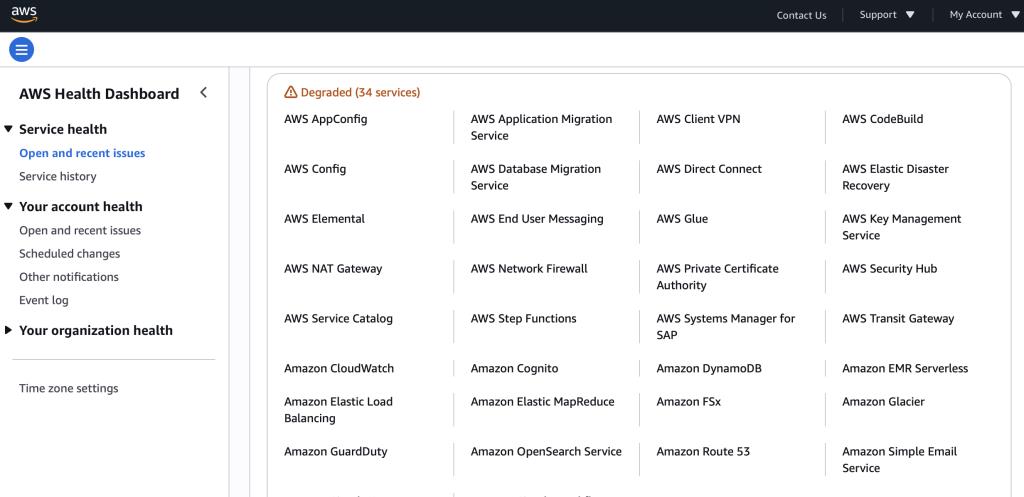Collapse the Your account health section
The image size is (1024, 497).
[x=8, y=206]
